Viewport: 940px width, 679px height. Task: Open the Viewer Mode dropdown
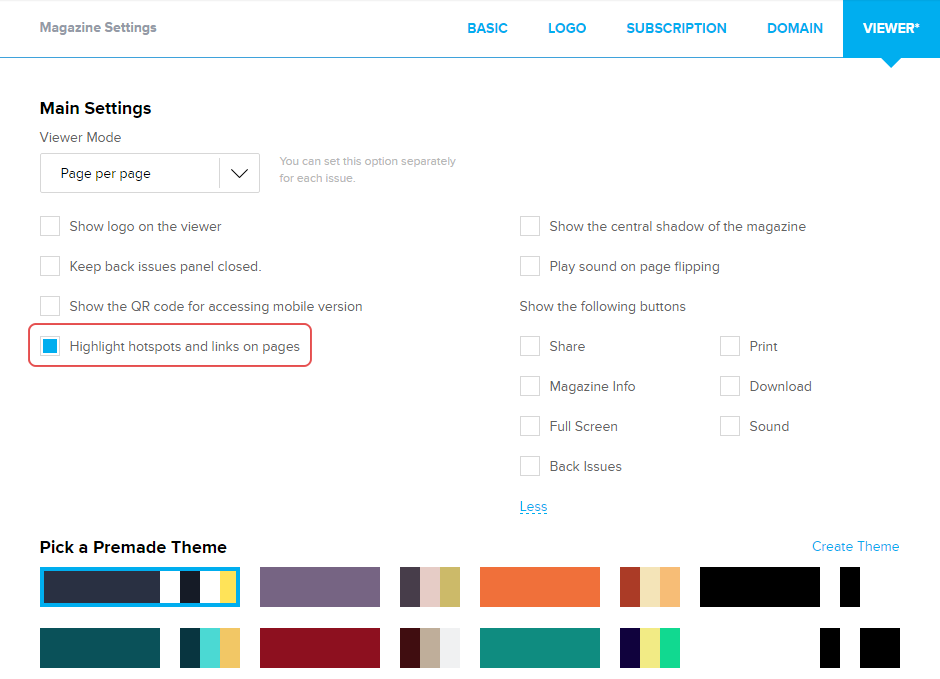pyautogui.click(x=150, y=173)
